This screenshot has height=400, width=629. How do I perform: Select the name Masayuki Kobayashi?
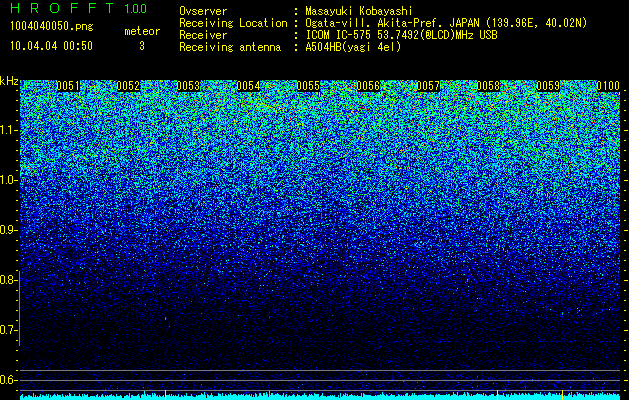358,11
